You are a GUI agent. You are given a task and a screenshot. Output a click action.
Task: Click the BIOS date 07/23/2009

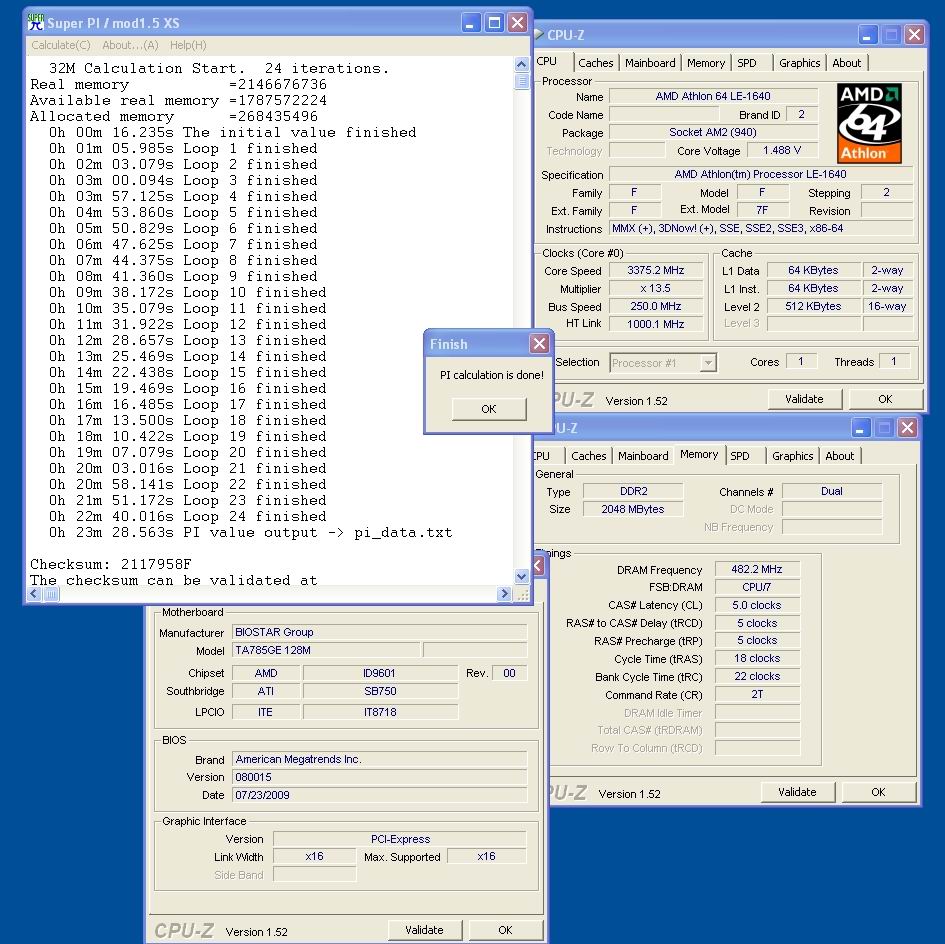click(x=380, y=795)
